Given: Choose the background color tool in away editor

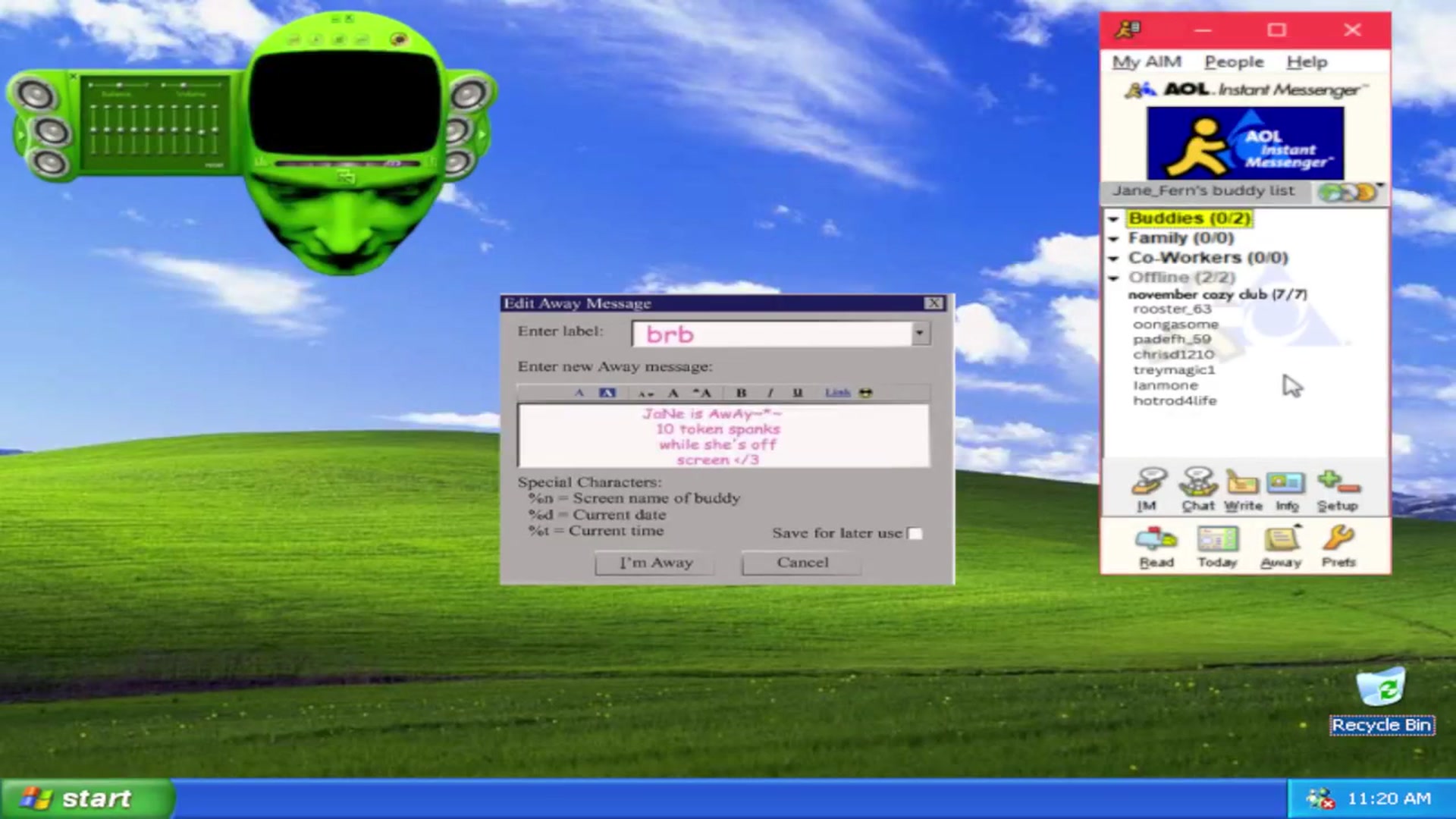Looking at the screenshot, I should pyautogui.click(x=607, y=392).
